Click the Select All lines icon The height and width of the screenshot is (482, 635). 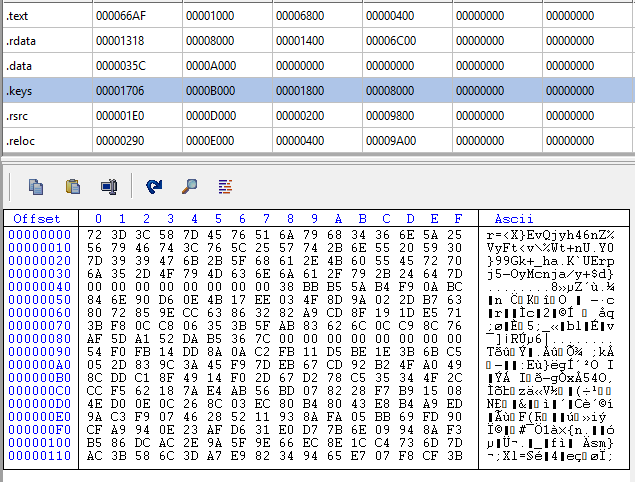[x=225, y=186]
